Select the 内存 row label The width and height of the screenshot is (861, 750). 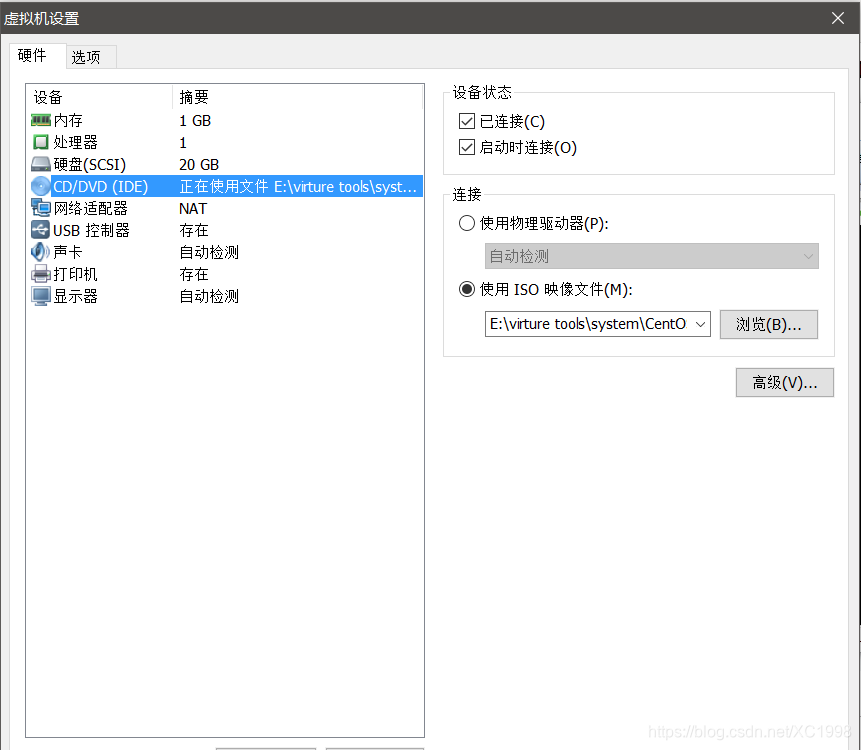coord(68,120)
